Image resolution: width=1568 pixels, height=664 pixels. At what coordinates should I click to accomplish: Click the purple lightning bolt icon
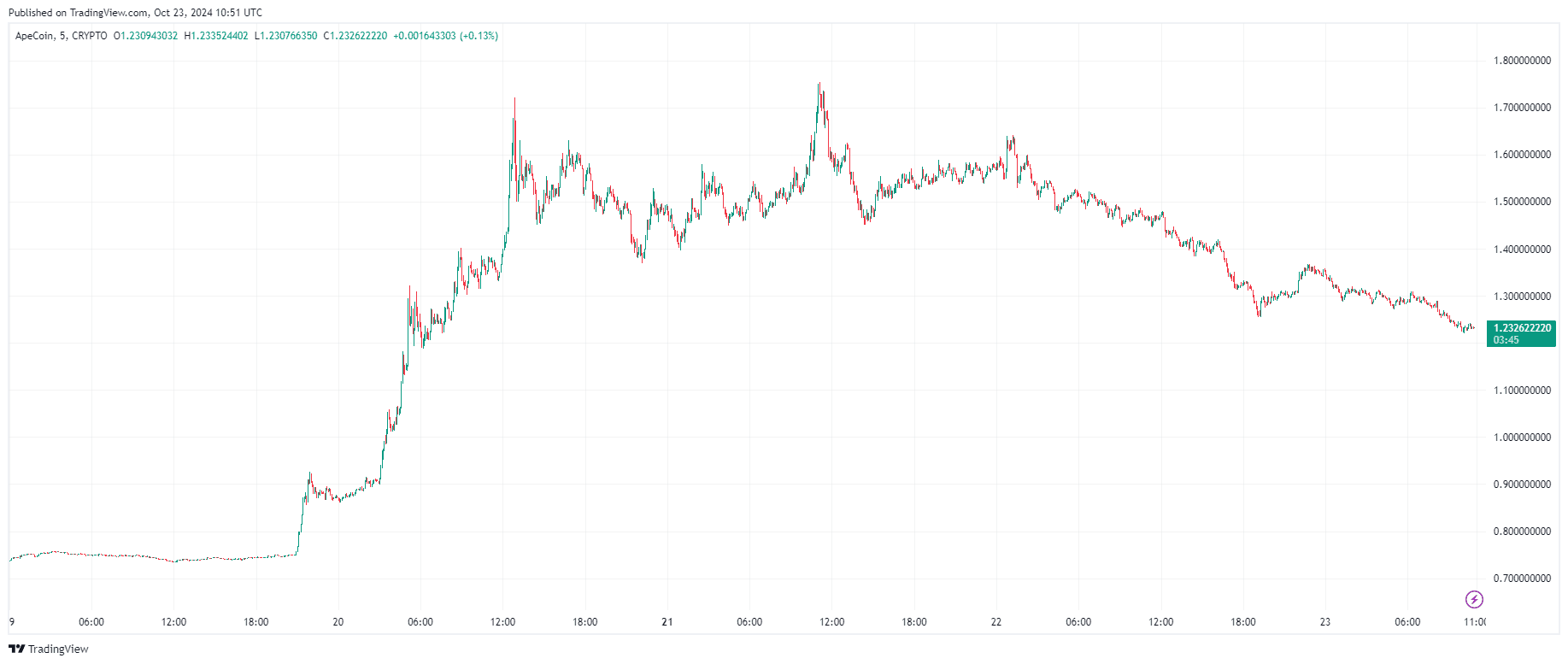(1474, 599)
